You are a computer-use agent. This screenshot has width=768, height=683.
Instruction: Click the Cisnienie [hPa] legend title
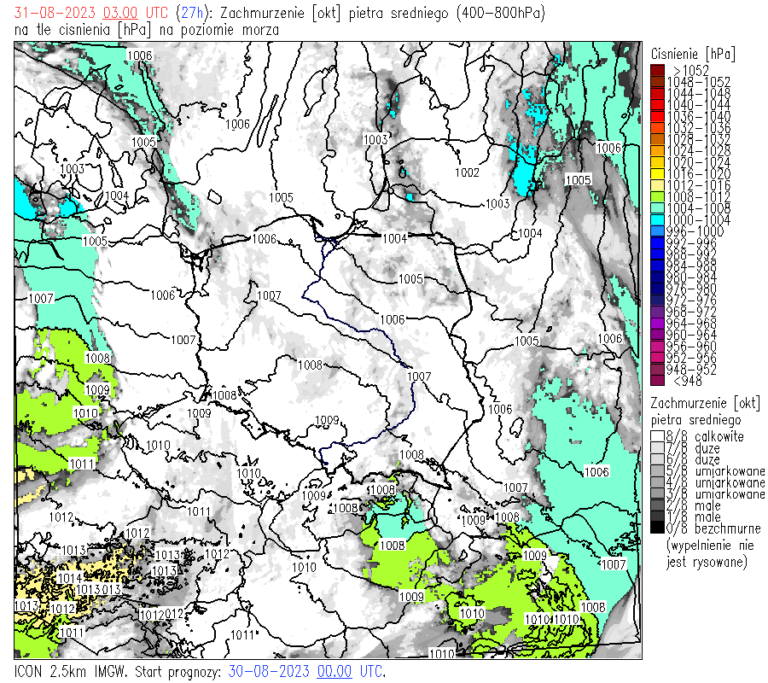tap(692, 52)
